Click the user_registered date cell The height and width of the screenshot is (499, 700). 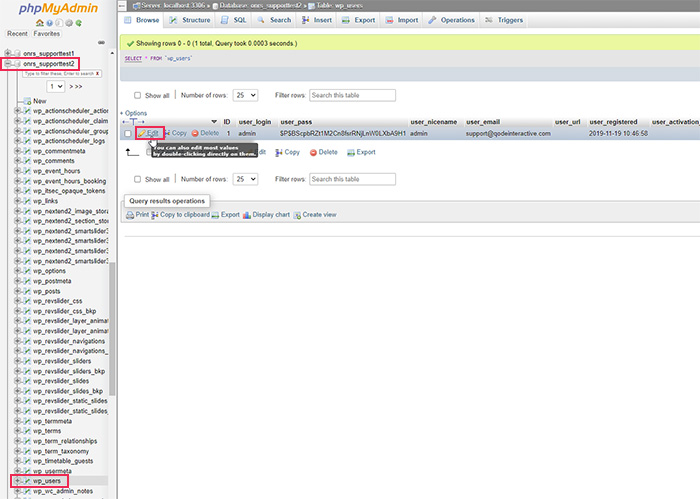[x=618, y=133]
